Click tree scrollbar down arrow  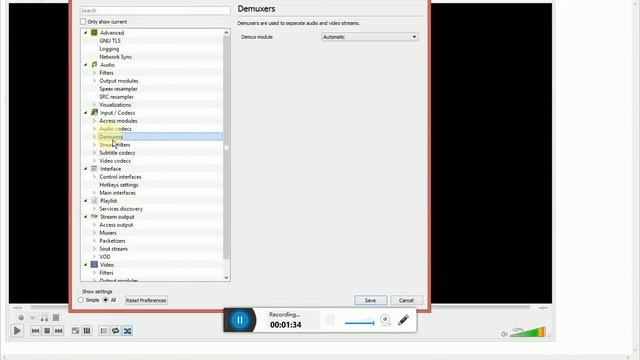coord(227,278)
